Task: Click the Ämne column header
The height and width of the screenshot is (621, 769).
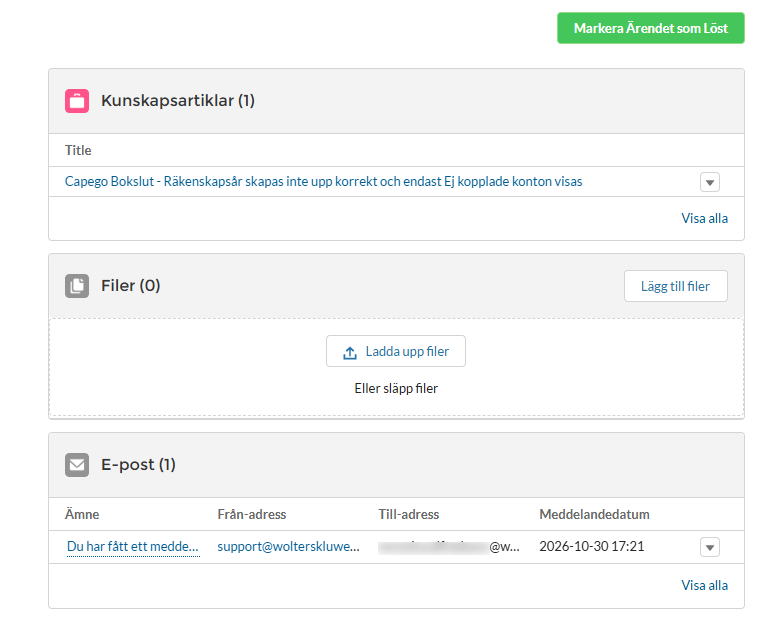Action: click(82, 514)
